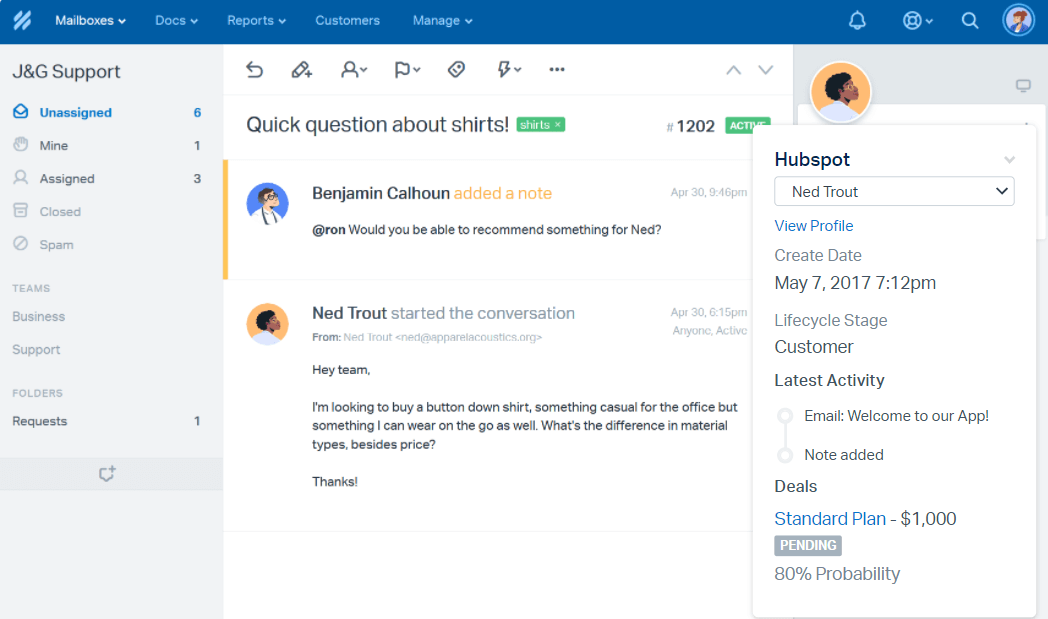The image size is (1048, 619).
Task: Collapse the Hubspot panel chevron
Action: (x=1010, y=160)
